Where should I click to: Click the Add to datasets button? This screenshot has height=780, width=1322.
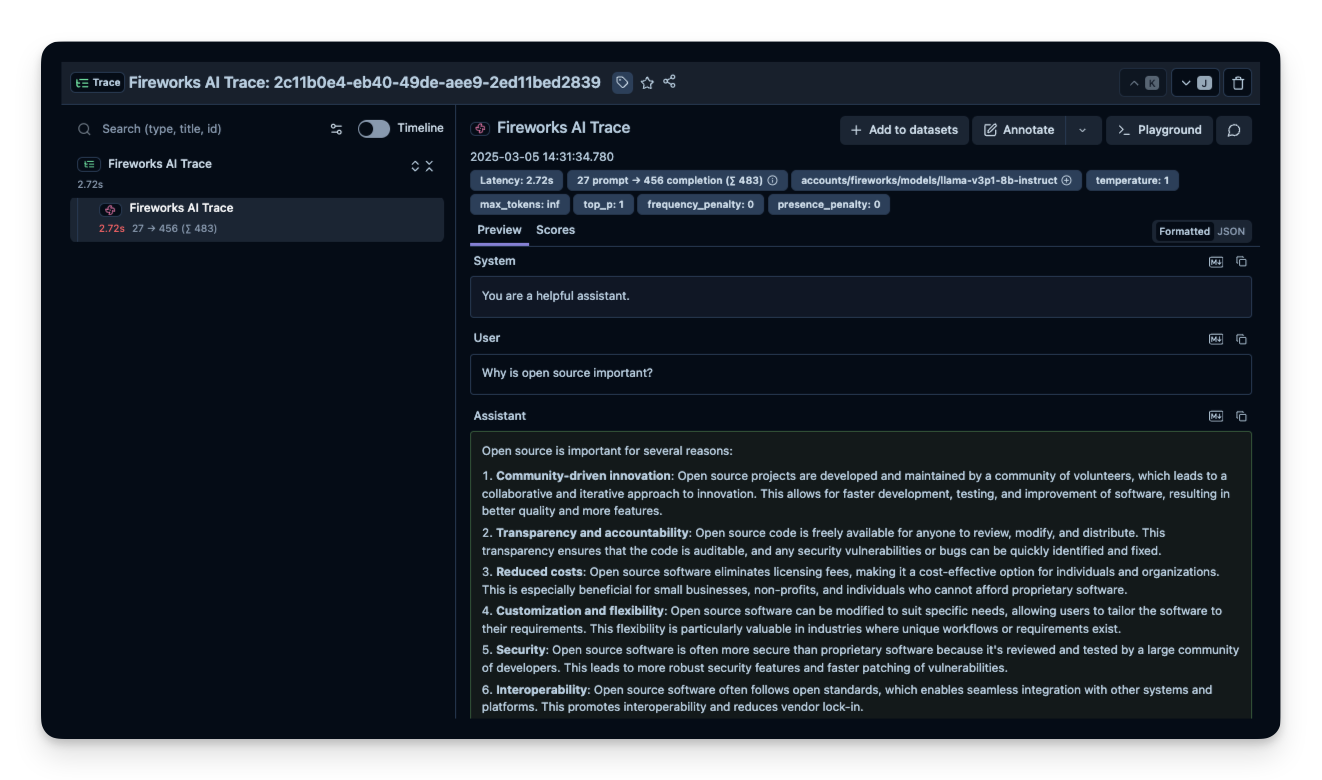(904, 130)
